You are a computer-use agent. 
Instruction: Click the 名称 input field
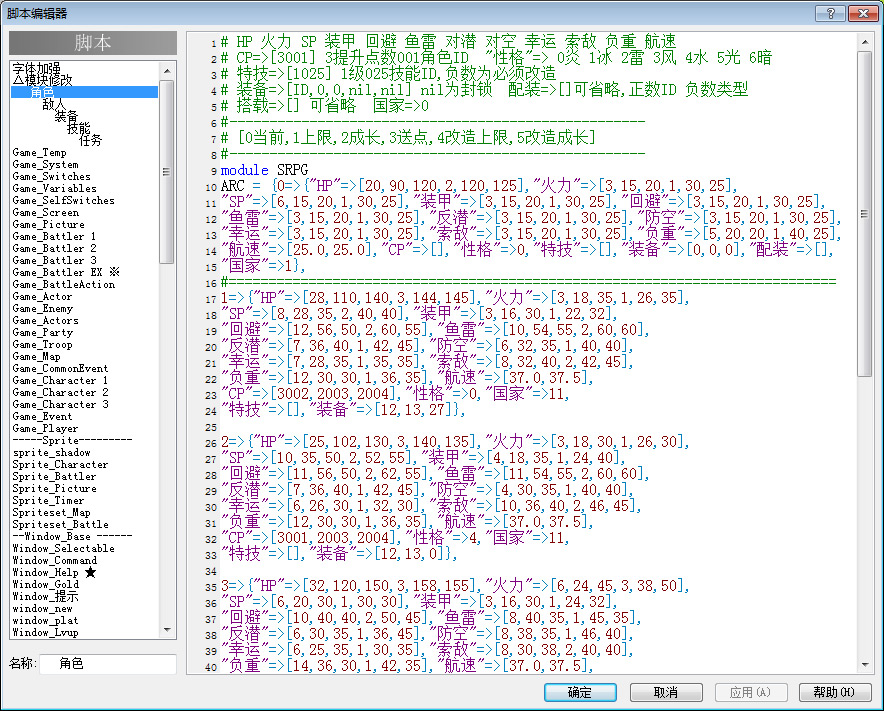[x=108, y=664]
